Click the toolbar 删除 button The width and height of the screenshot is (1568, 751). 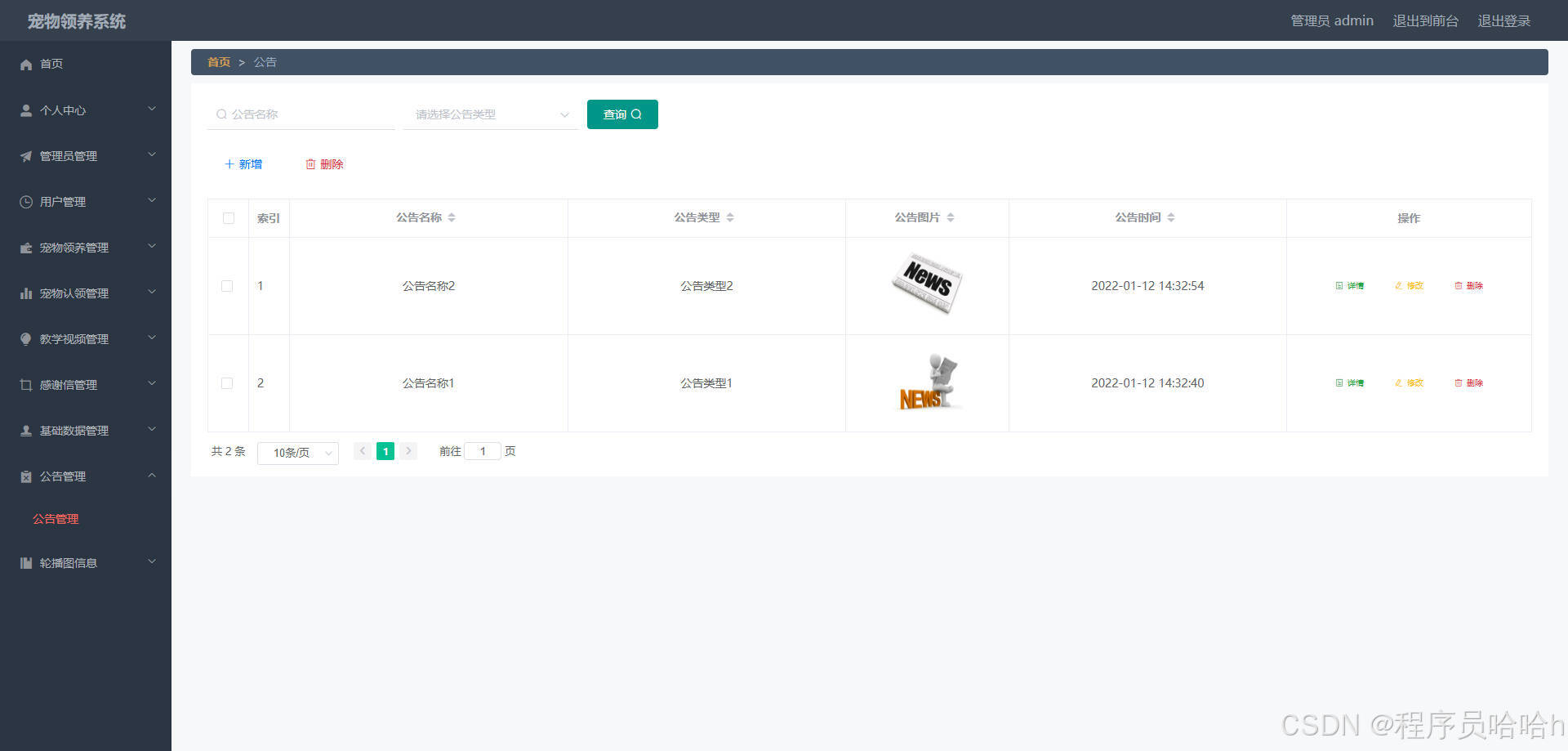(324, 164)
